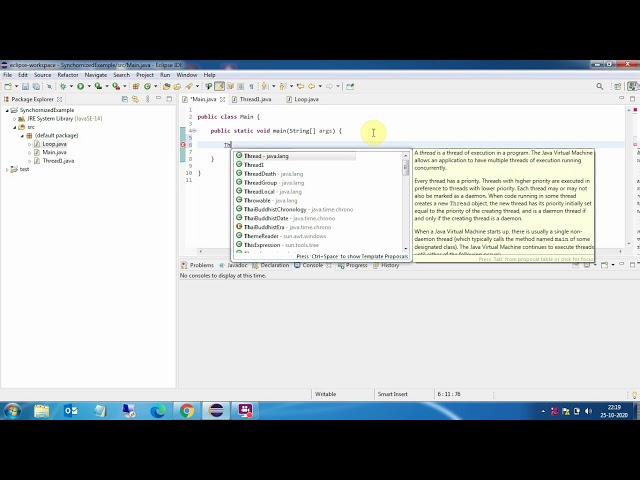
Task: Click the Java perspective icon
Action: coord(633,86)
